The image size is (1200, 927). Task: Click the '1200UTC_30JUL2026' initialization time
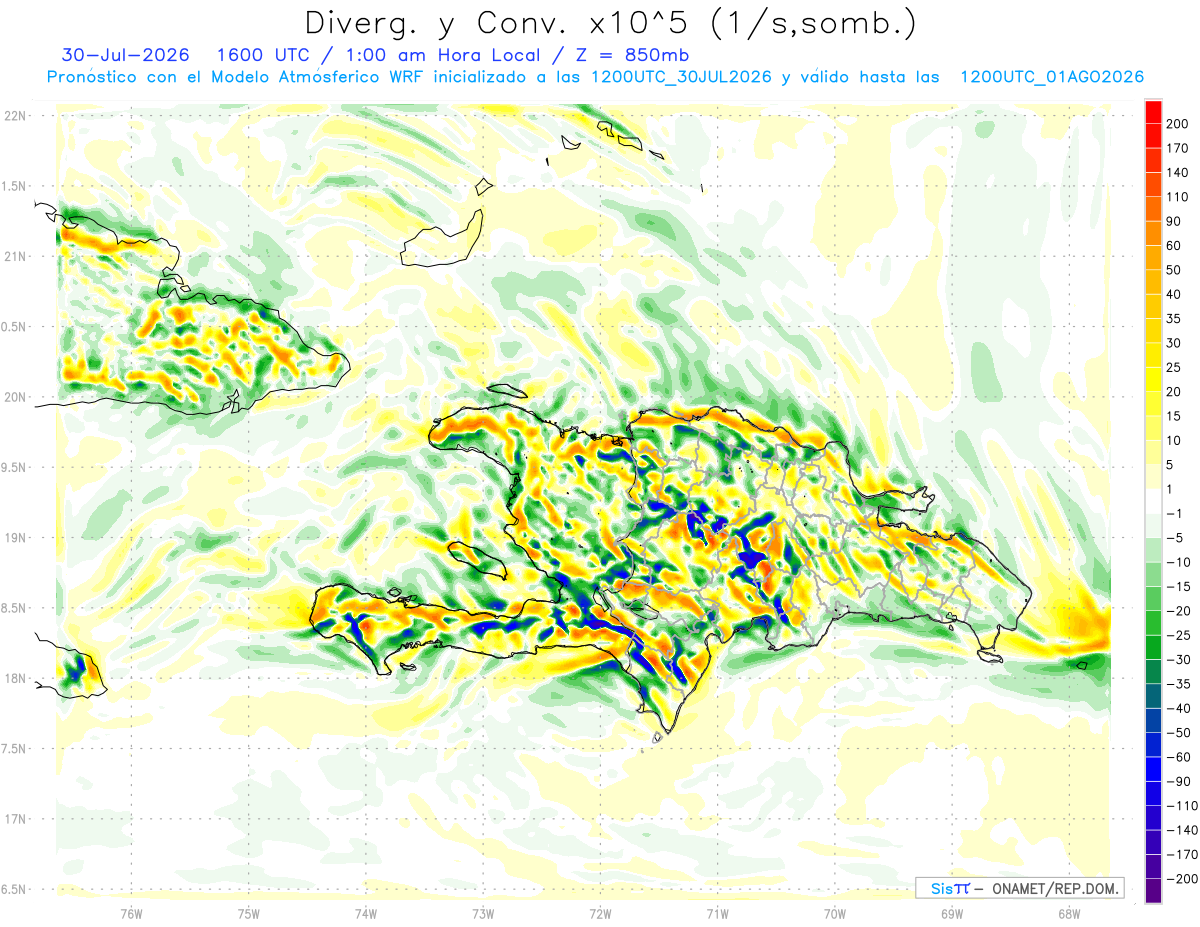[680, 77]
